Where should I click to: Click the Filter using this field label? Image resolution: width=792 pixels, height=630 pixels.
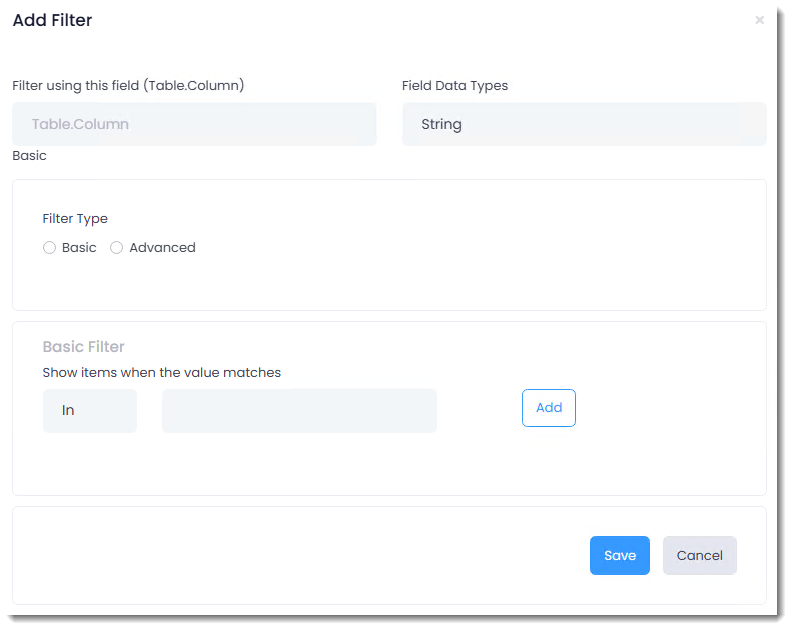pos(128,86)
